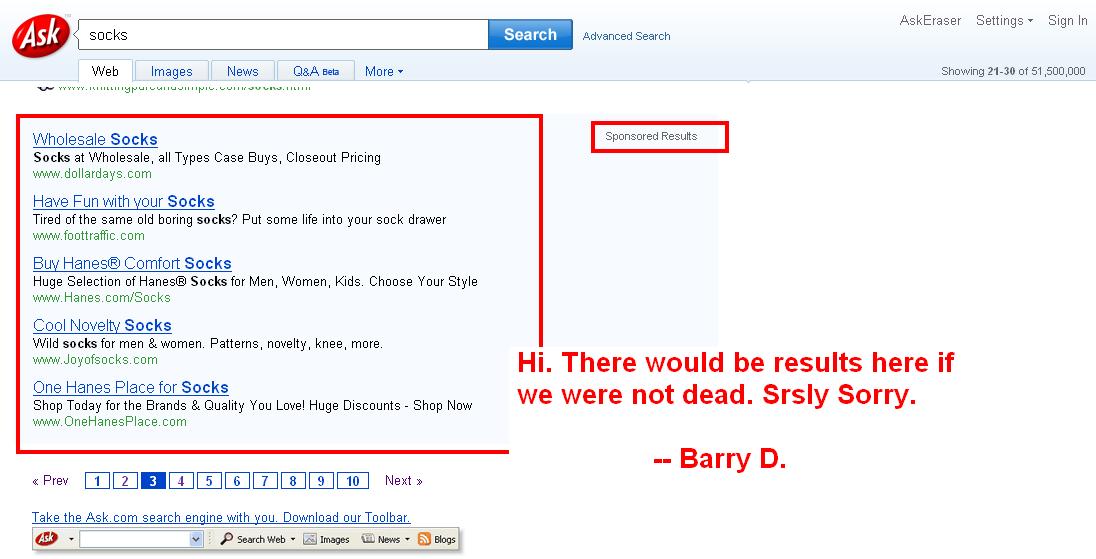Go to results page 9
1096x559 pixels.
321,481
